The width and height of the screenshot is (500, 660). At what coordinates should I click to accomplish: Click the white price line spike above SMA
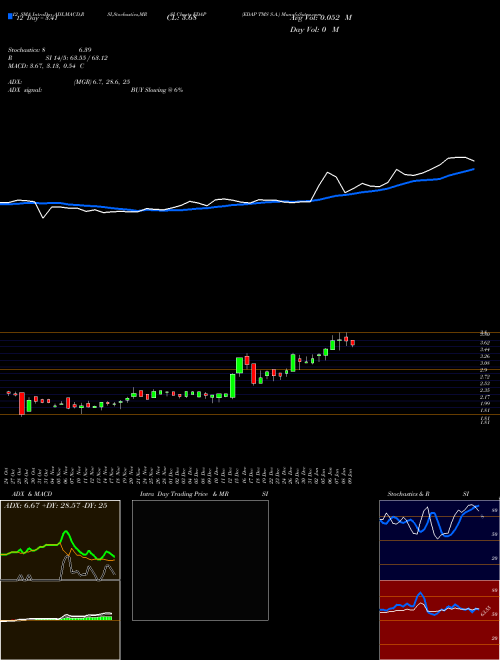pyautogui.click(x=328, y=173)
